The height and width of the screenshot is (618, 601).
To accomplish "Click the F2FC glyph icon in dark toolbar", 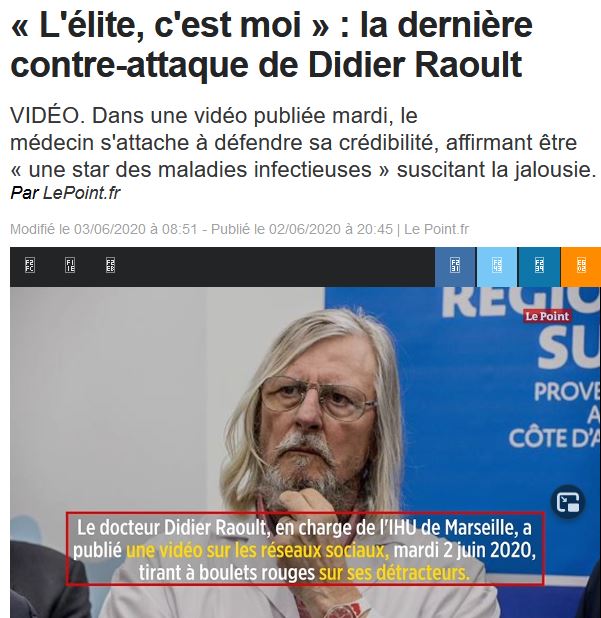I will pyautogui.click(x=30, y=265).
